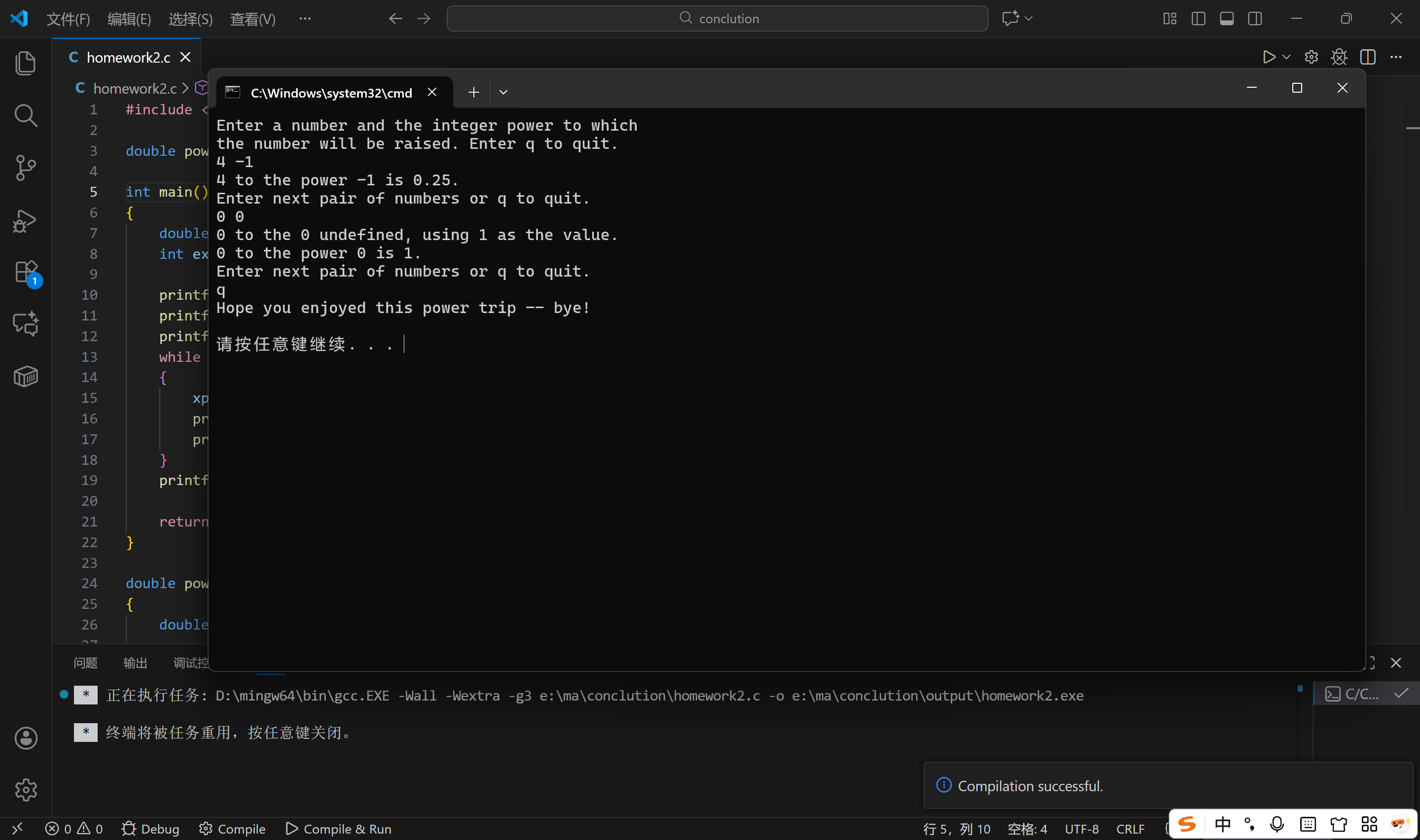Open the Extensions view with badge
The image size is (1420, 840).
pos(26,272)
